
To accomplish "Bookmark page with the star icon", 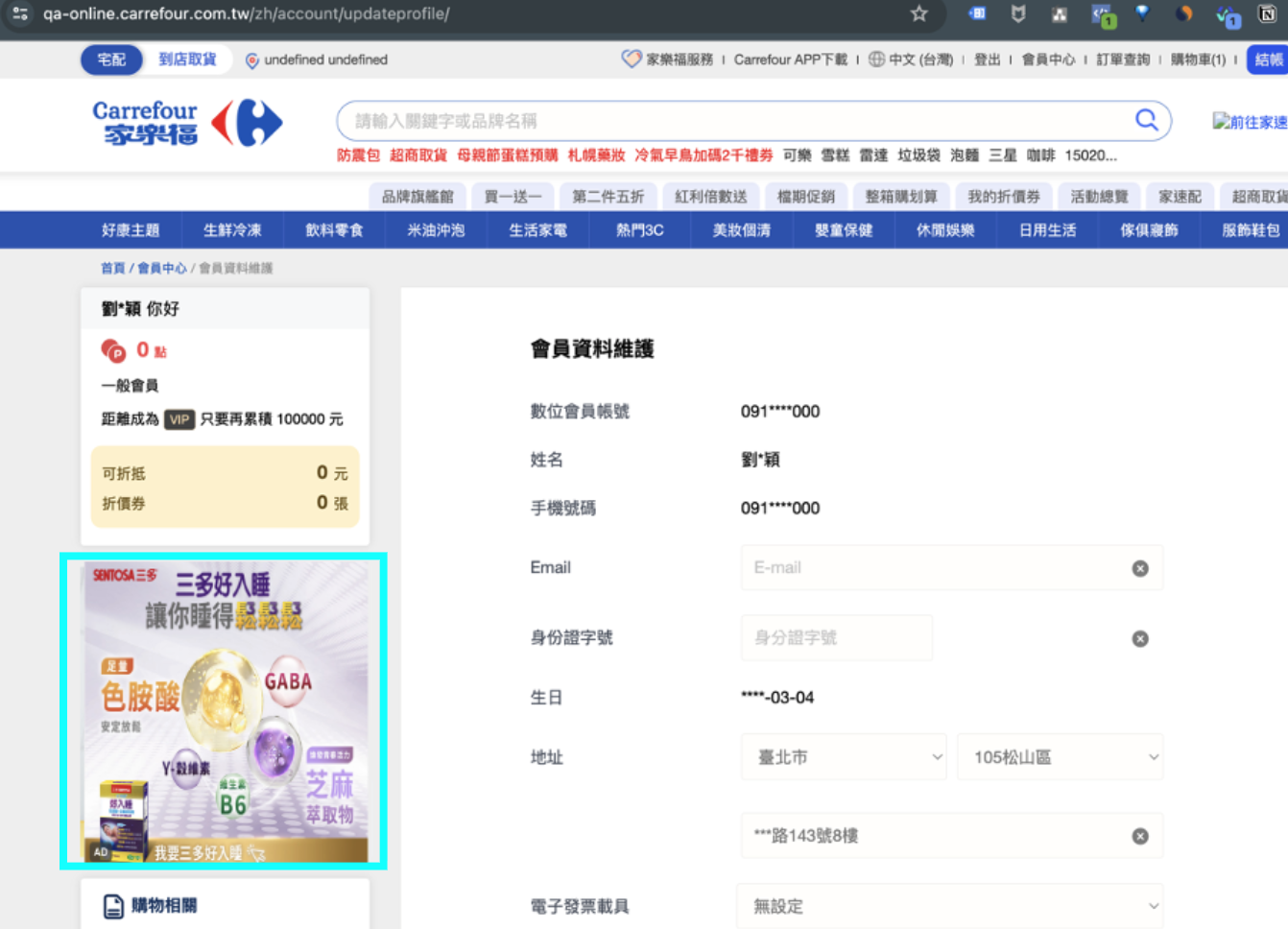I will (918, 13).
